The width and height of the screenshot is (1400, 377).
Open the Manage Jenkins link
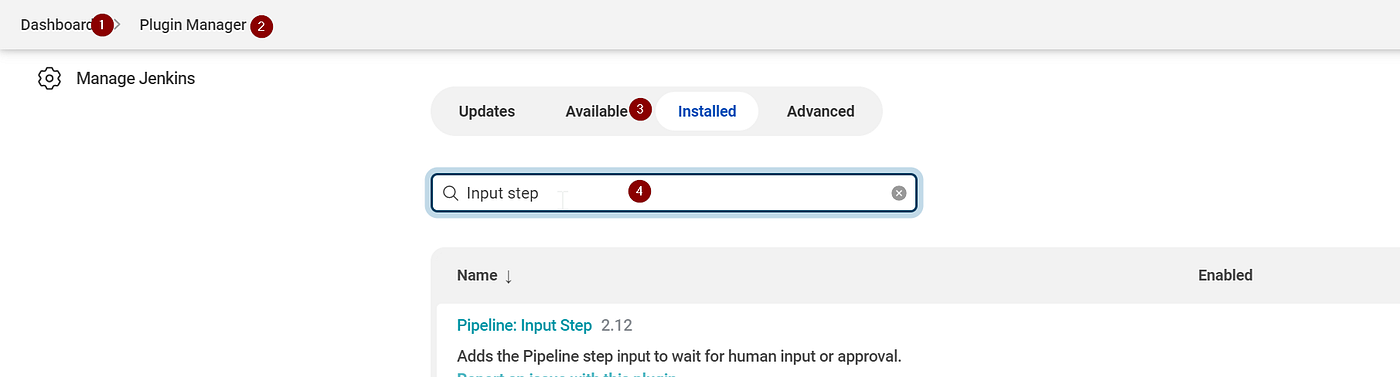click(135, 78)
